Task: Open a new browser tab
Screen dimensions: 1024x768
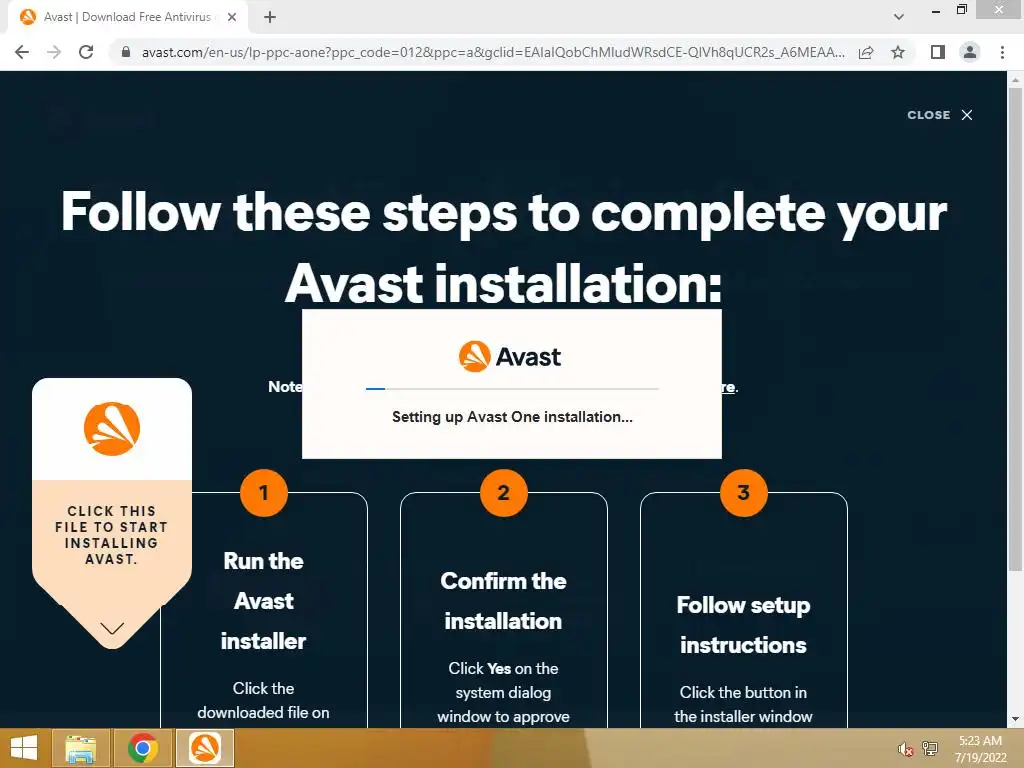Action: [x=270, y=18]
